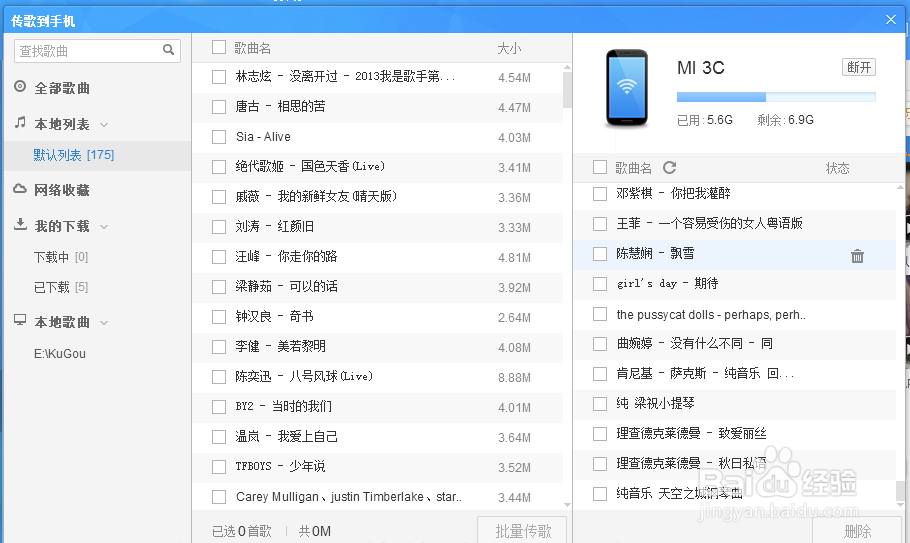Select row 李健 - 美若黎明
Image resolution: width=910 pixels, height=543 pixels.
pos(378,347)
